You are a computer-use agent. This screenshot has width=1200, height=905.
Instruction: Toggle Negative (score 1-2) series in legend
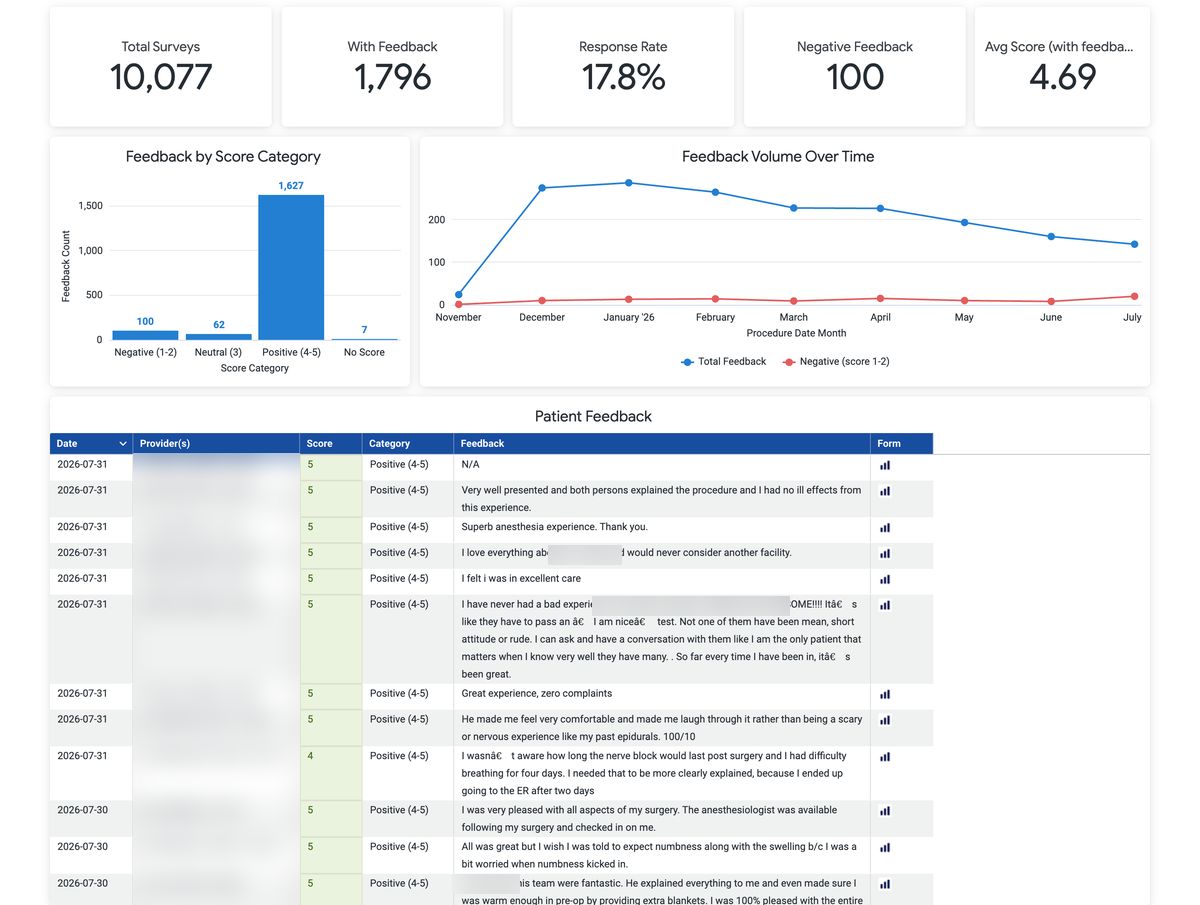836,361
